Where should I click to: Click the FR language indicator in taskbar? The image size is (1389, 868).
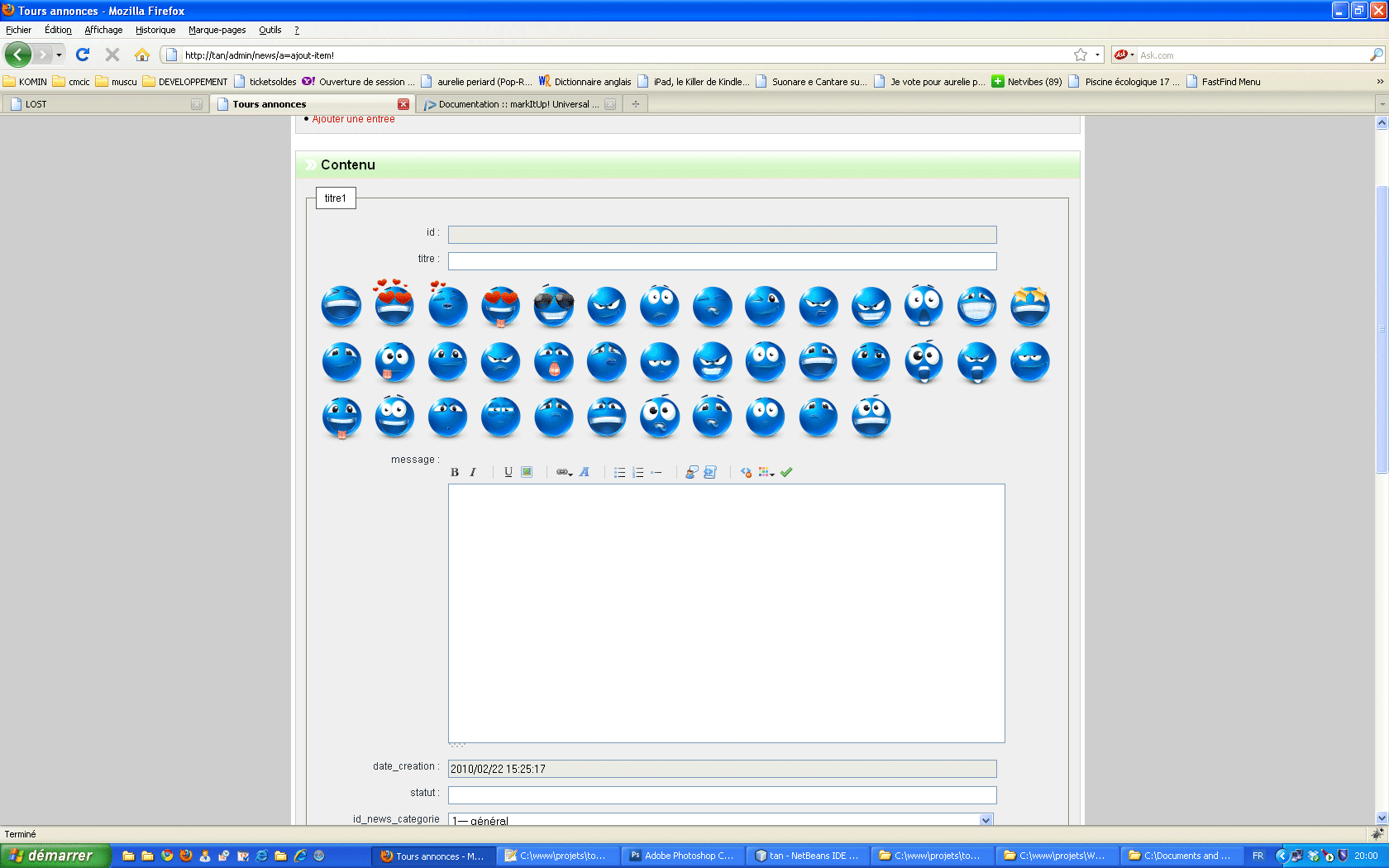point(1258,856)
